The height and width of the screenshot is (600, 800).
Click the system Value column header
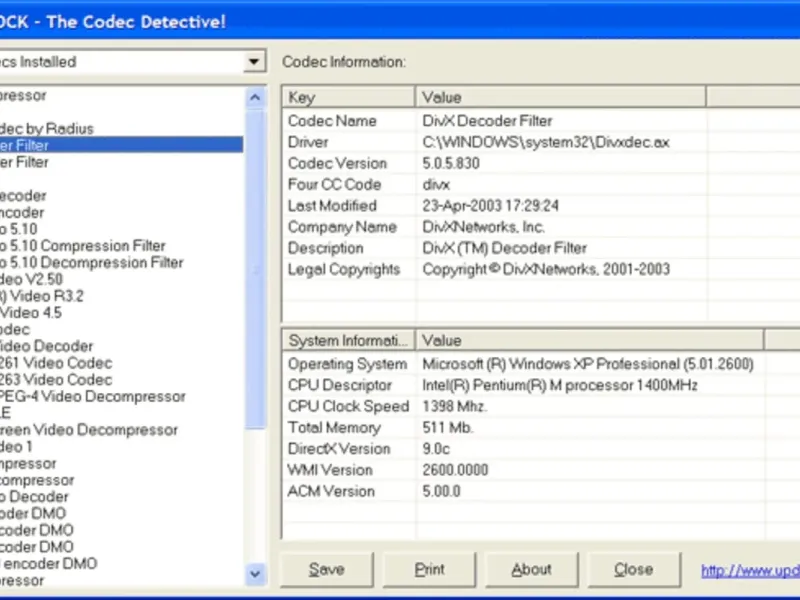[x=589, y=340]
